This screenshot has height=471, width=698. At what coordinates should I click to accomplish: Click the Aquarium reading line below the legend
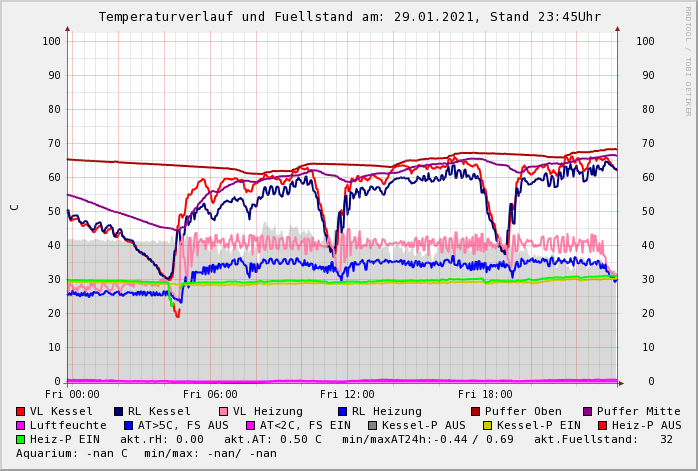[146, 453]
